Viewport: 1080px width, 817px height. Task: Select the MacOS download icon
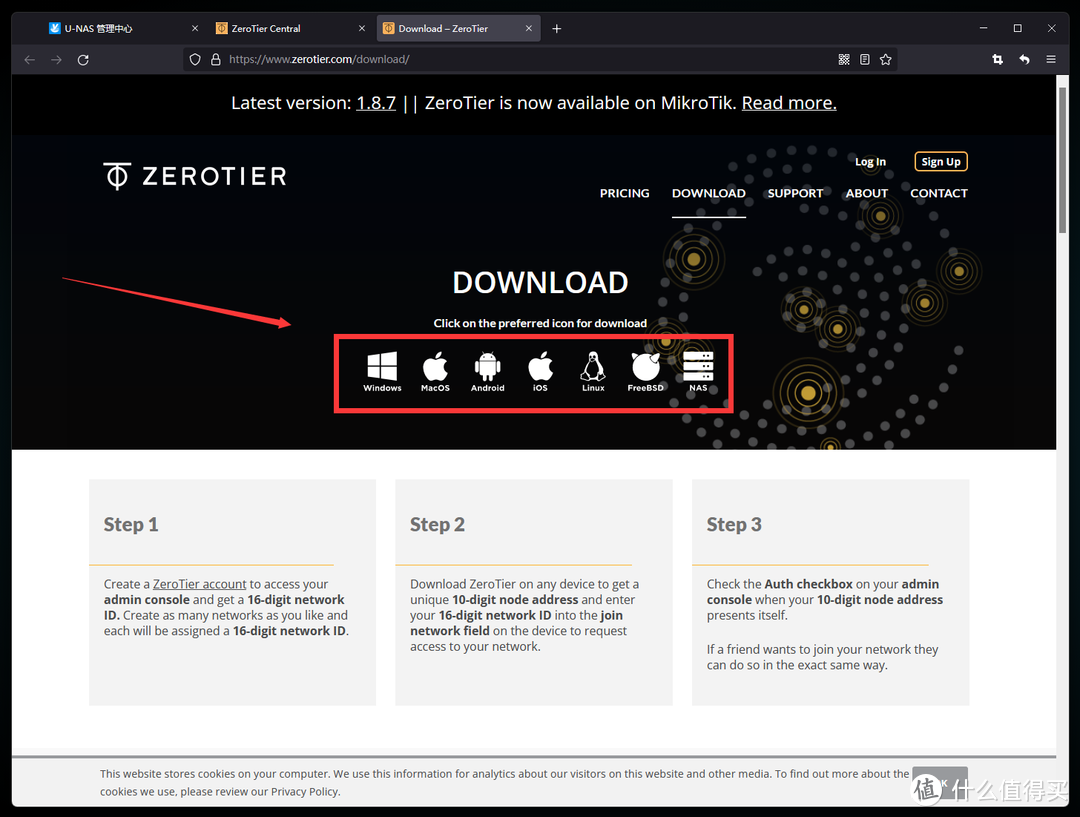435,370
